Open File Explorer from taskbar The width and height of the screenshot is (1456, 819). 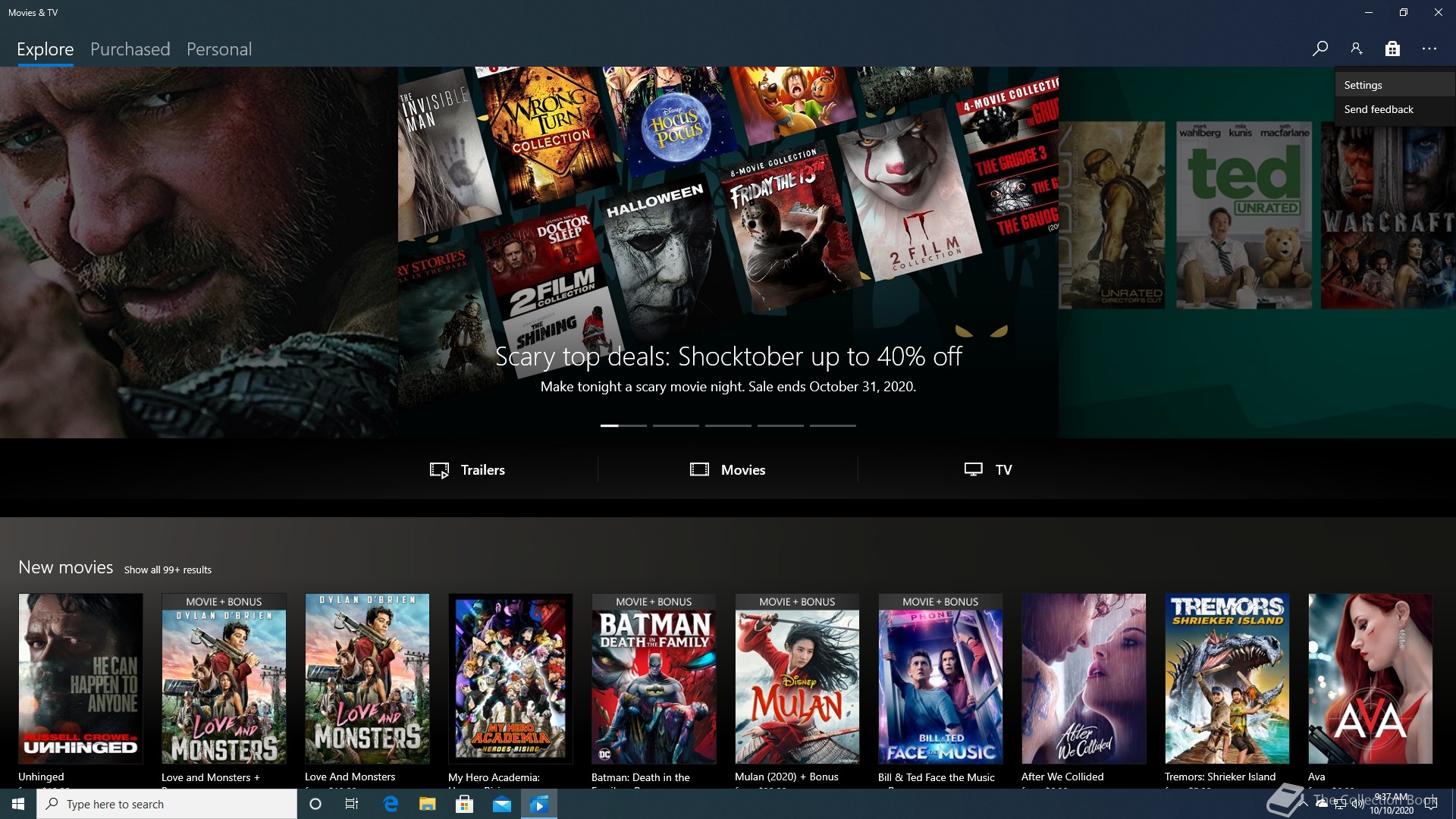tap(428, 804)
